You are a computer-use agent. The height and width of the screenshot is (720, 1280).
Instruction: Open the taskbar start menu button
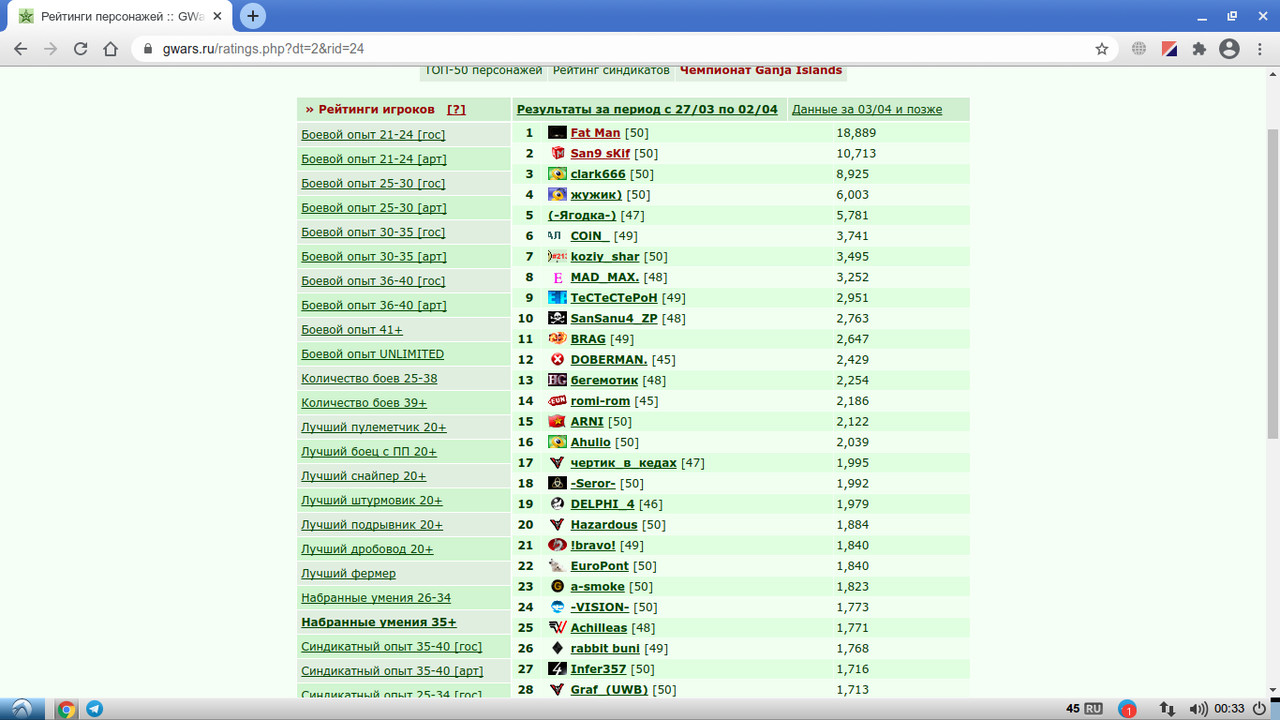point(21,709)
